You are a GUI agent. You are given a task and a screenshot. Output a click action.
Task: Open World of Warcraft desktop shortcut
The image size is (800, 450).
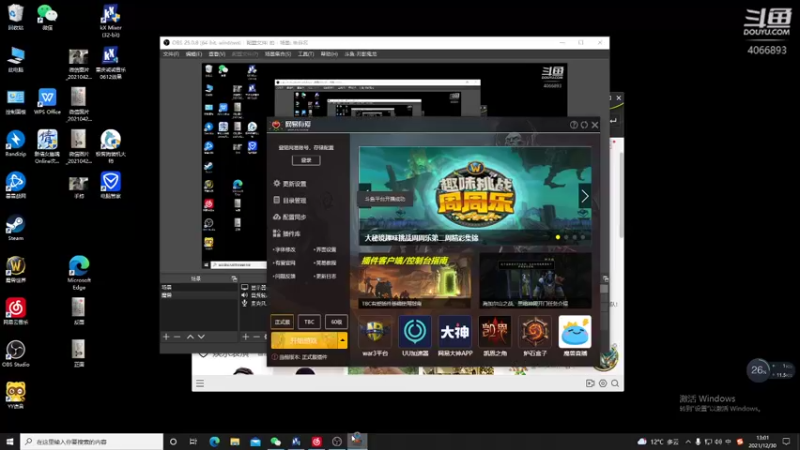[15, 269]
